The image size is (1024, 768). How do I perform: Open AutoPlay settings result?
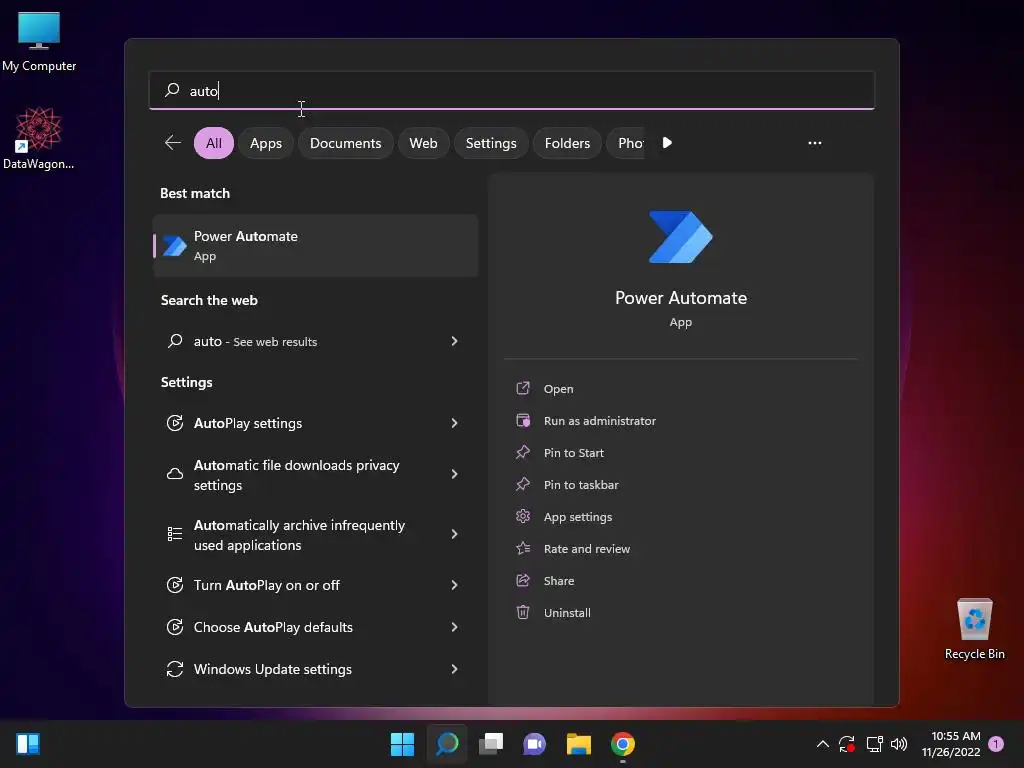[315, 423]
